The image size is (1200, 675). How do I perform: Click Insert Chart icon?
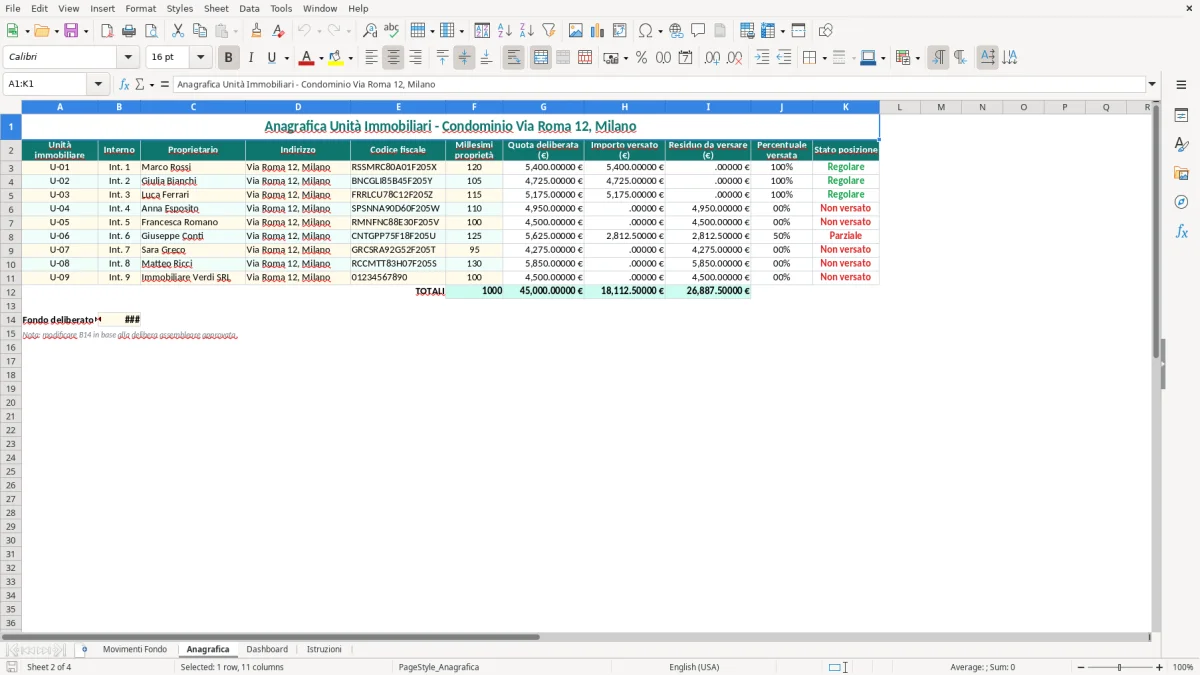pyautogui.click(x=598, y=31)
